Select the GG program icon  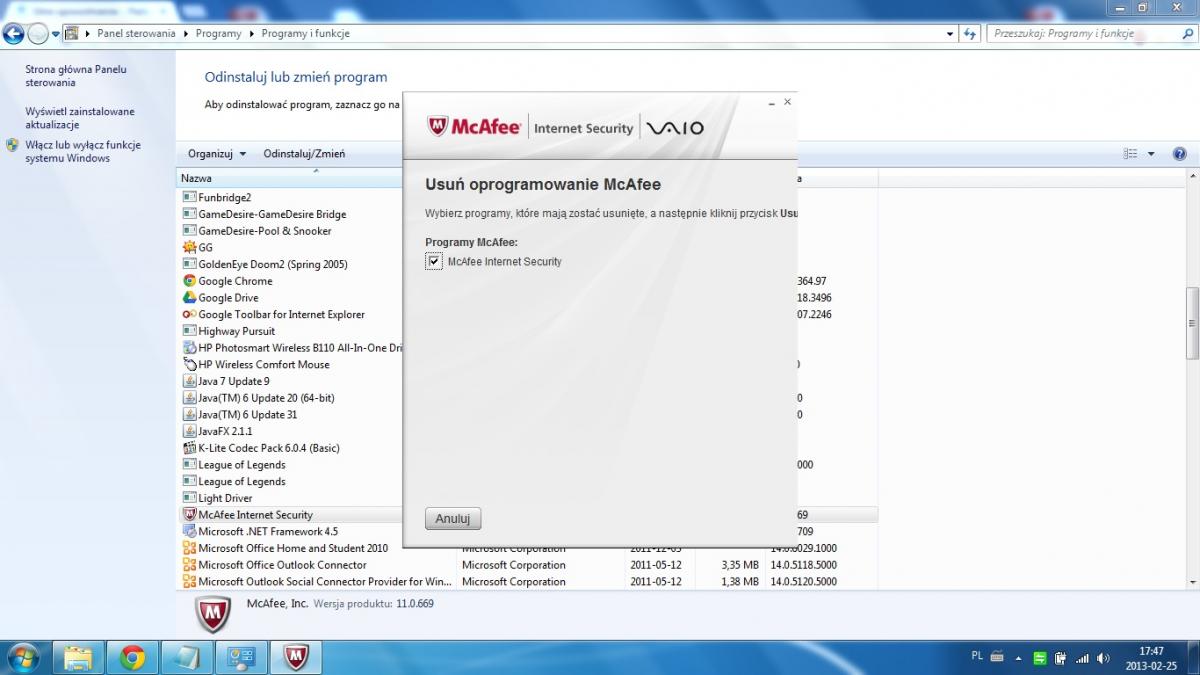(190, 247)
